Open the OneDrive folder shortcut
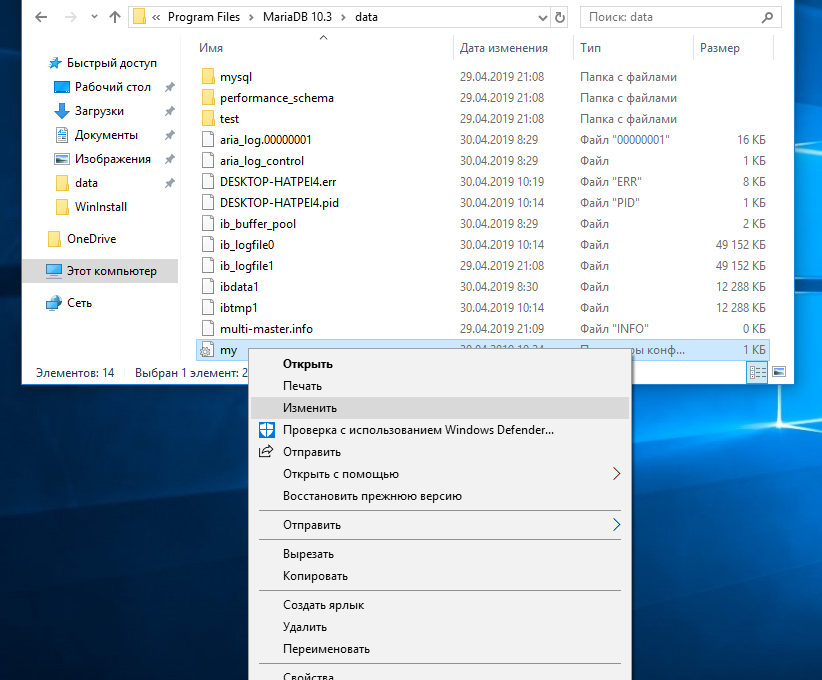This screenshot has height=680, width=822. tap(91, 239)
